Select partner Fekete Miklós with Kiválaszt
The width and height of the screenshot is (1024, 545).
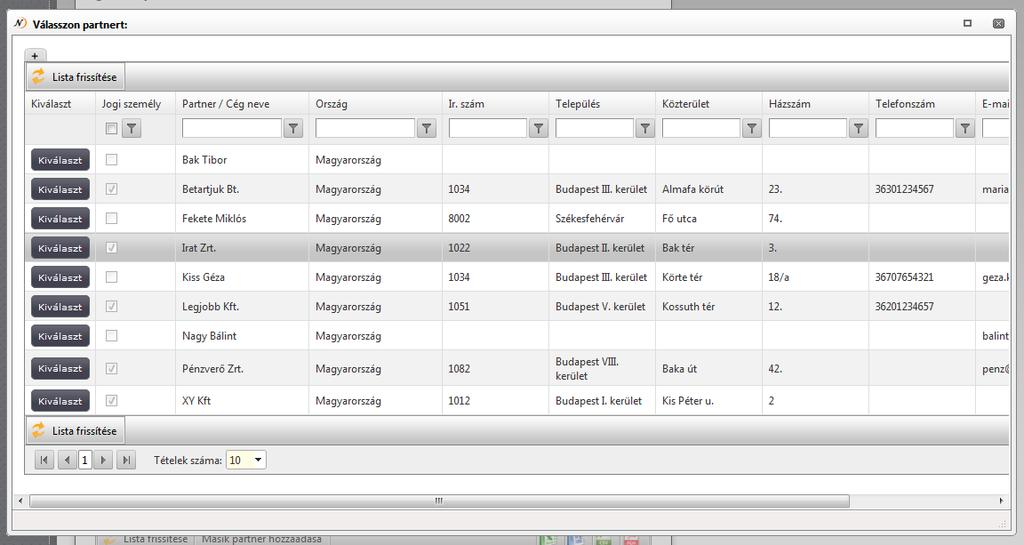point(60,219)
